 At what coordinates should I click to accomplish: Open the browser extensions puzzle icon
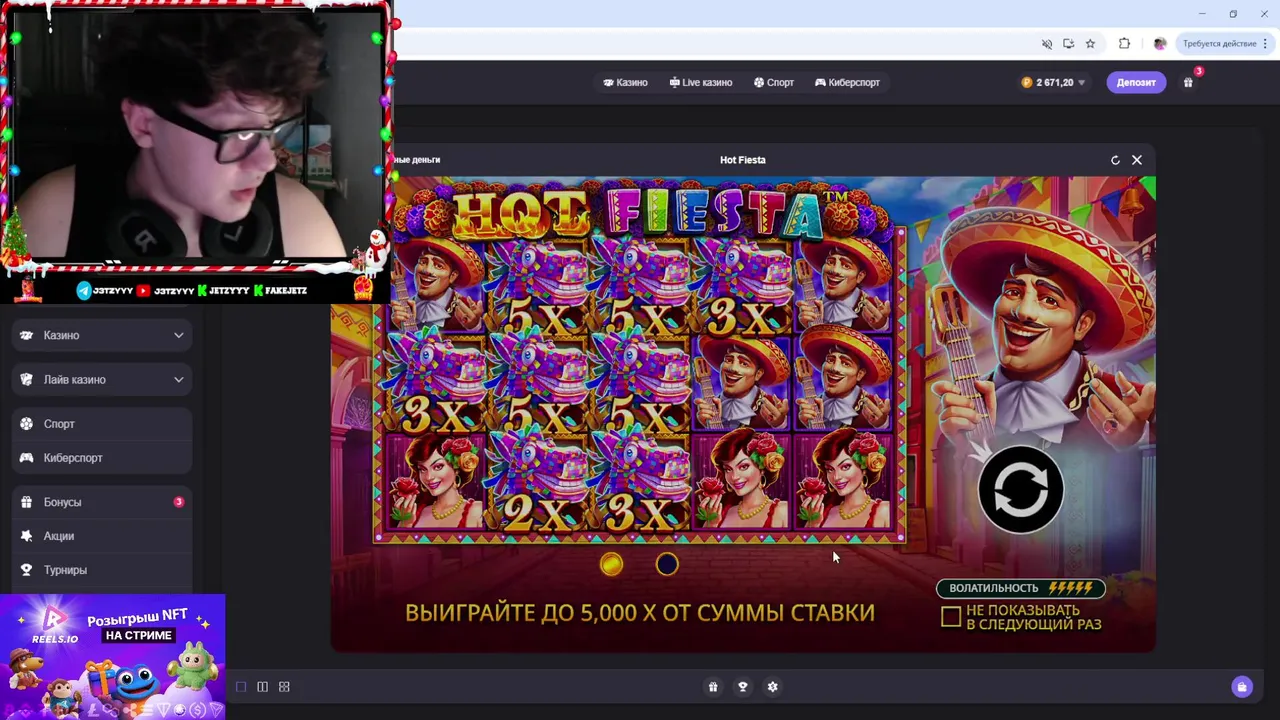[1124, 44]
